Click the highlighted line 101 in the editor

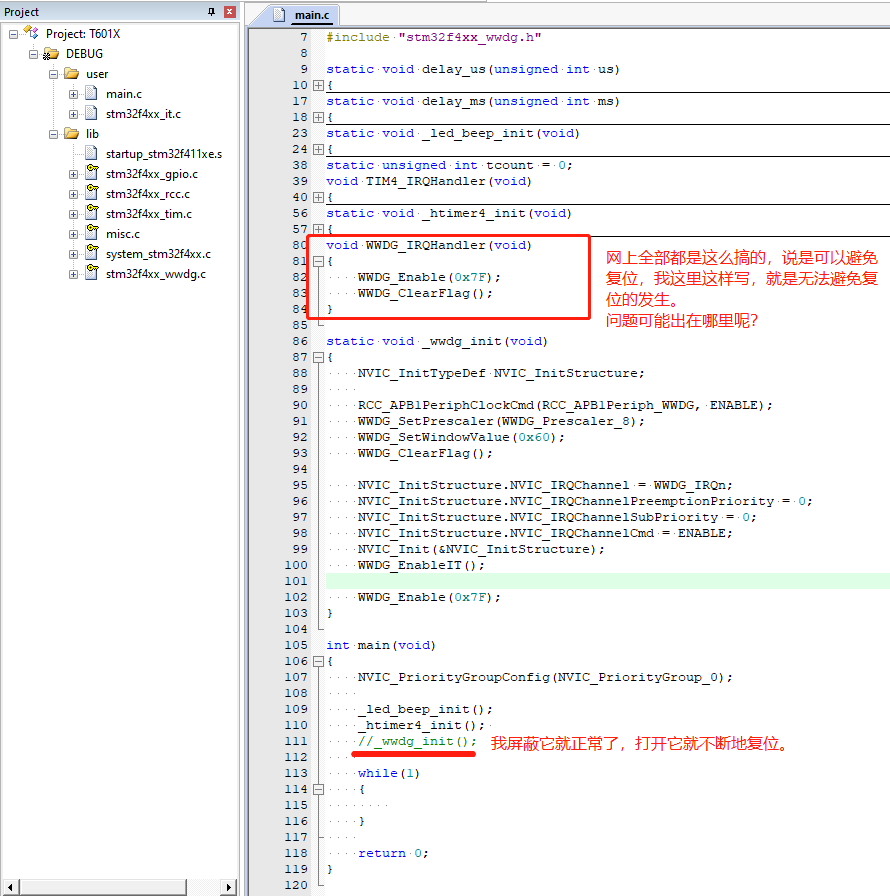pyautogui.click(x=500, y=581)
